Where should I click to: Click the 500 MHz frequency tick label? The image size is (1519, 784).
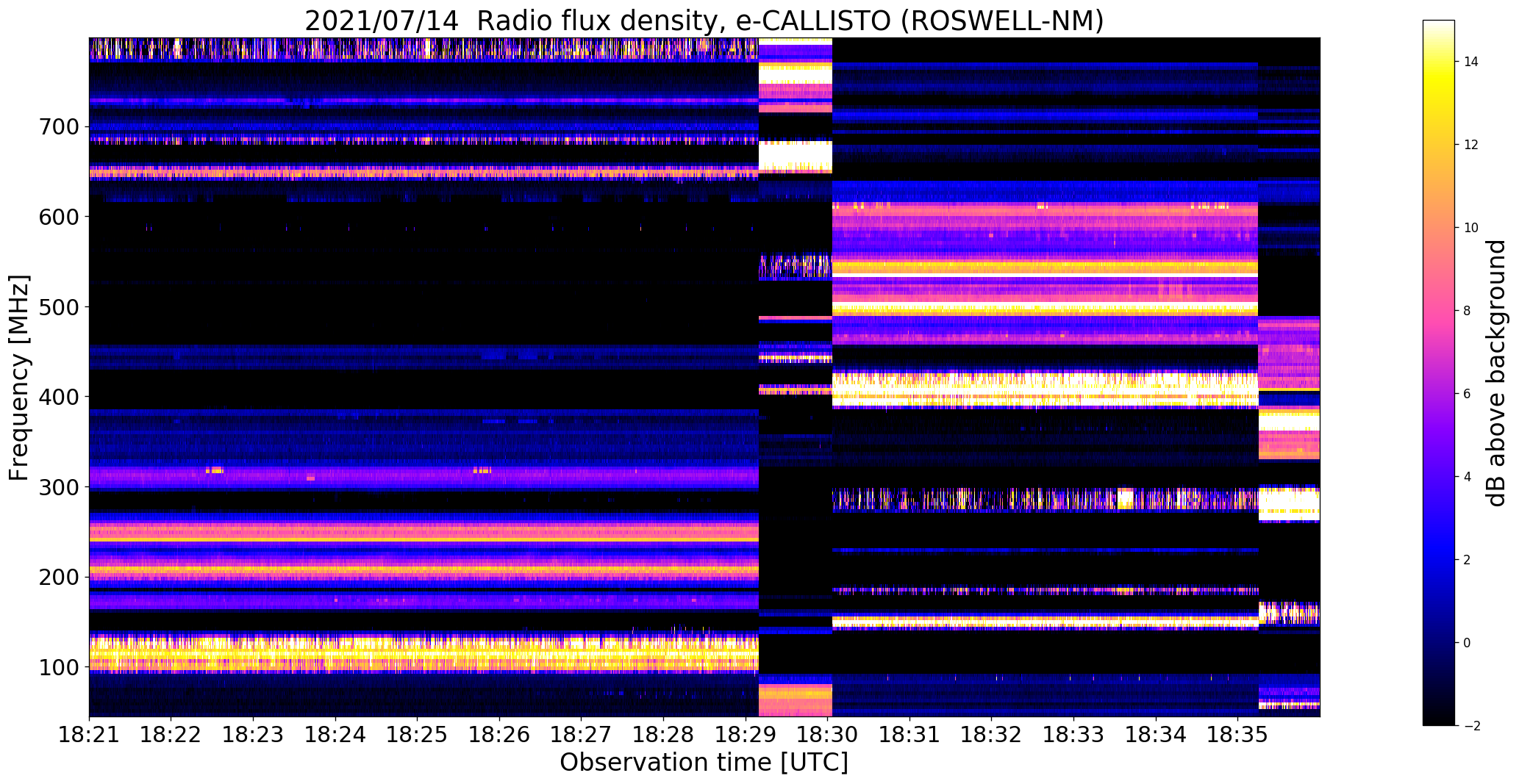pyautogui.click(x=57, y=307)
